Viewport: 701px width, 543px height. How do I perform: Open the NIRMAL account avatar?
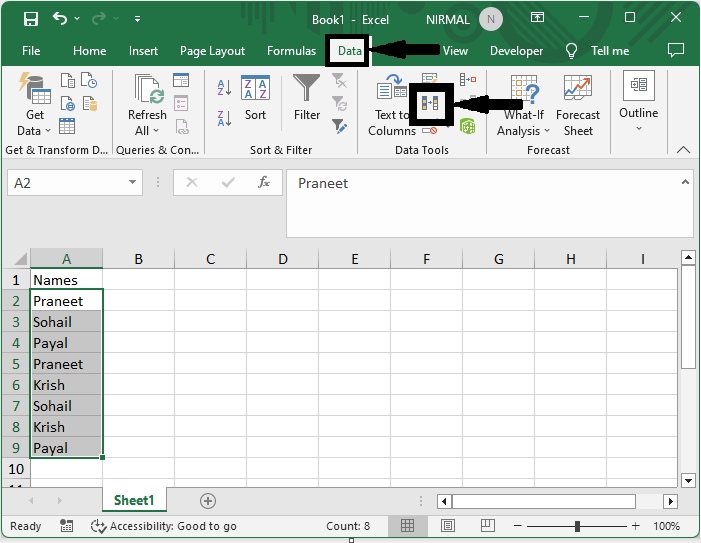tap(491, 19)
